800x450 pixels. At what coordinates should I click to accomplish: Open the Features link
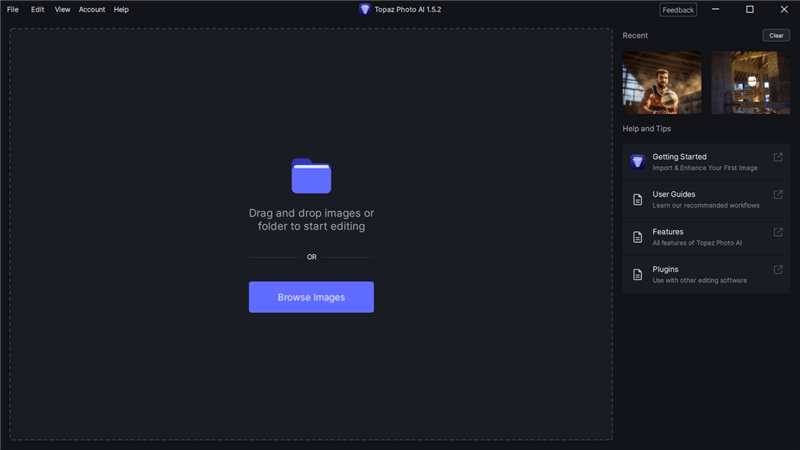click(706, 237)
